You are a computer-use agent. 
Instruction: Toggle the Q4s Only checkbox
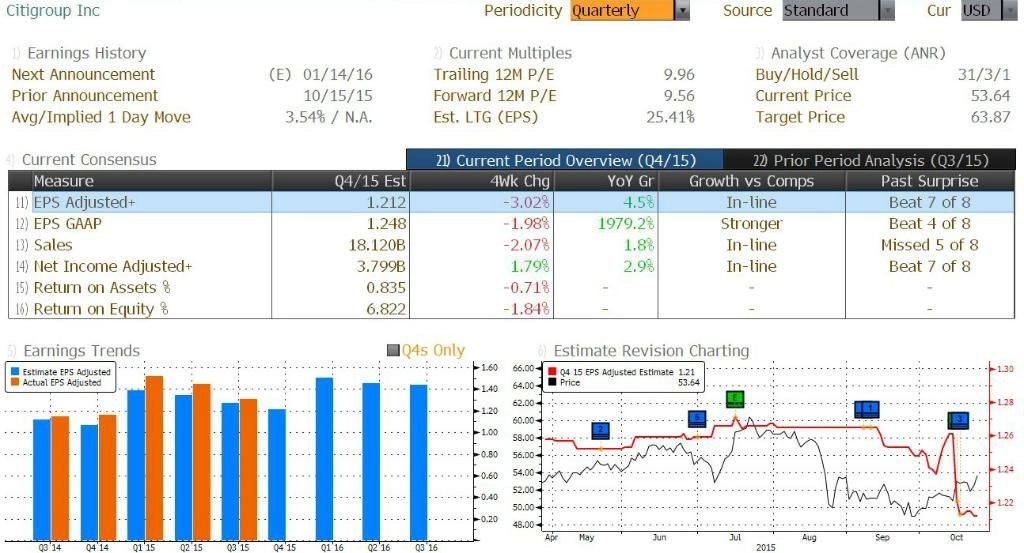click(392, 351)
